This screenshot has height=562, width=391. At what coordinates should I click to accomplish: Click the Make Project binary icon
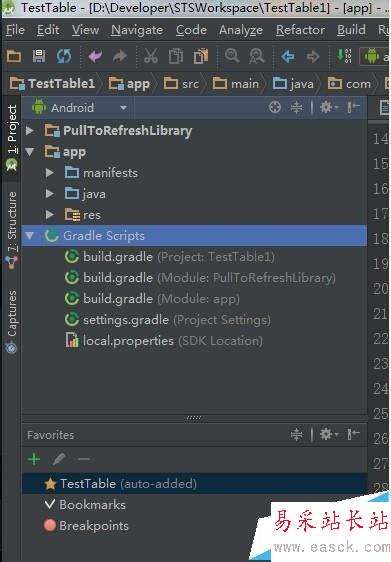tap(344, 56)
